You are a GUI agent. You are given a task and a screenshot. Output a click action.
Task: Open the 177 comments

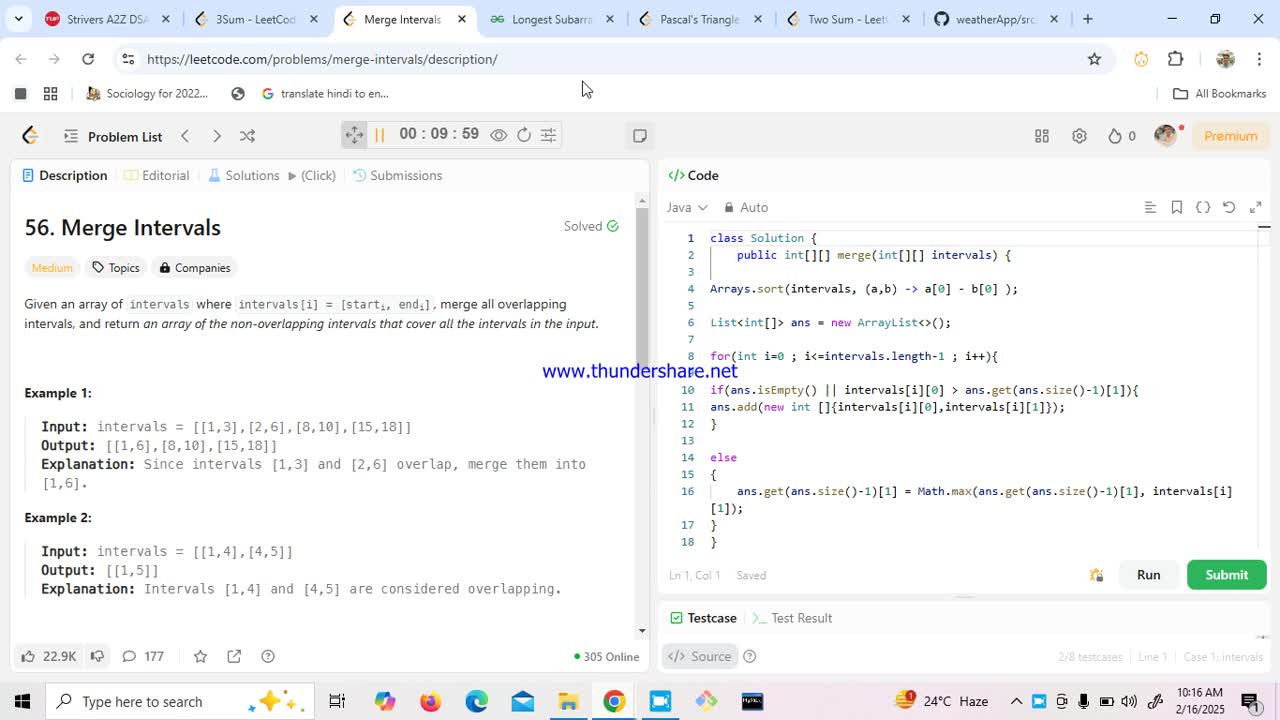tap(143, 656)
